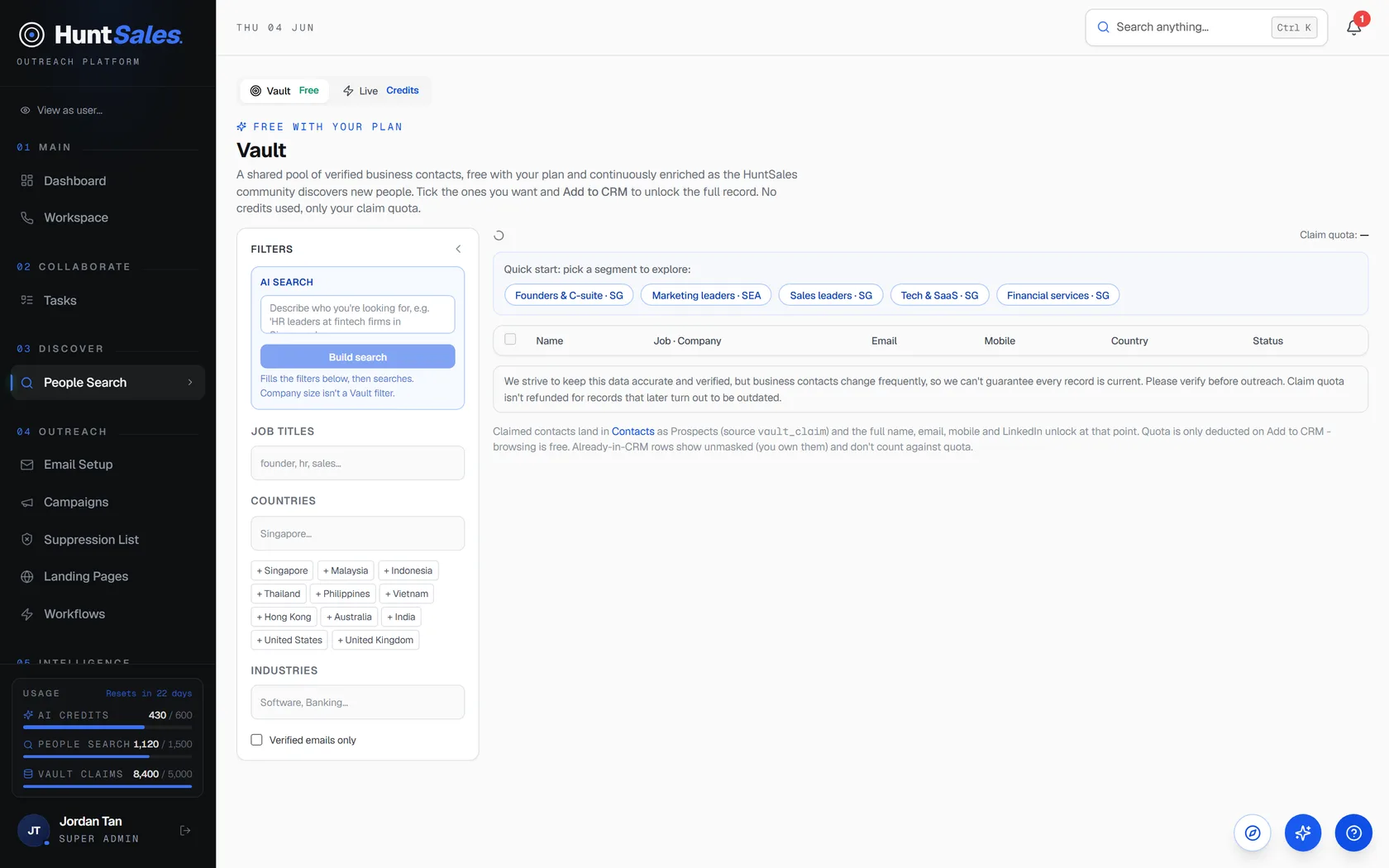Expand People Search submenu chevron
Screen dimensions: 1389x868
190,383
